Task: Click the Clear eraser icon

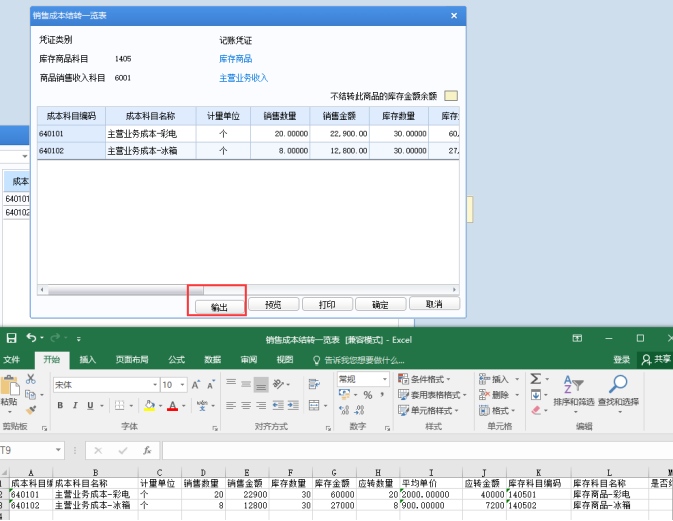Action: click(x=536, y=410)
